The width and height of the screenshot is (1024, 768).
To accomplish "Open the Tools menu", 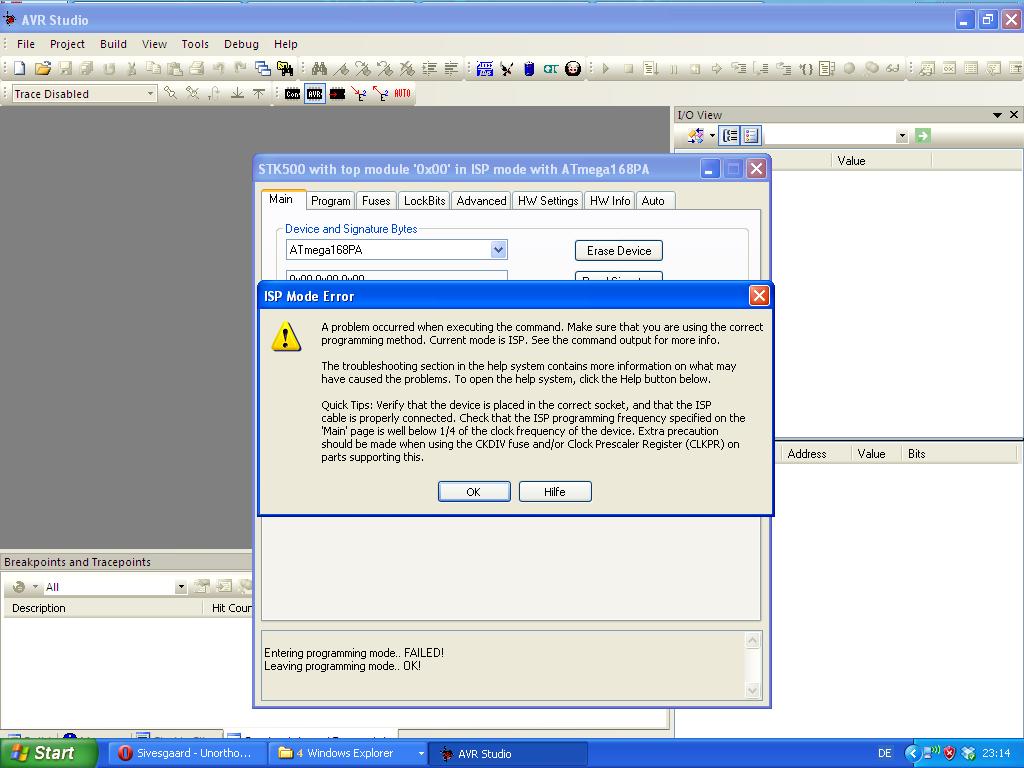I will 195,44.
